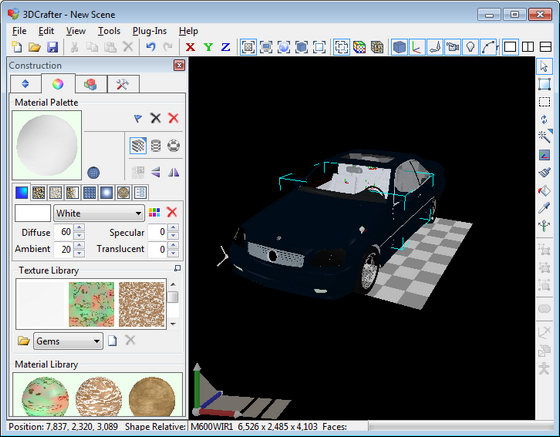The width and height of the screenshot is (560, 437).
Task: Click the white color swatch box
Action: point(32,214)
